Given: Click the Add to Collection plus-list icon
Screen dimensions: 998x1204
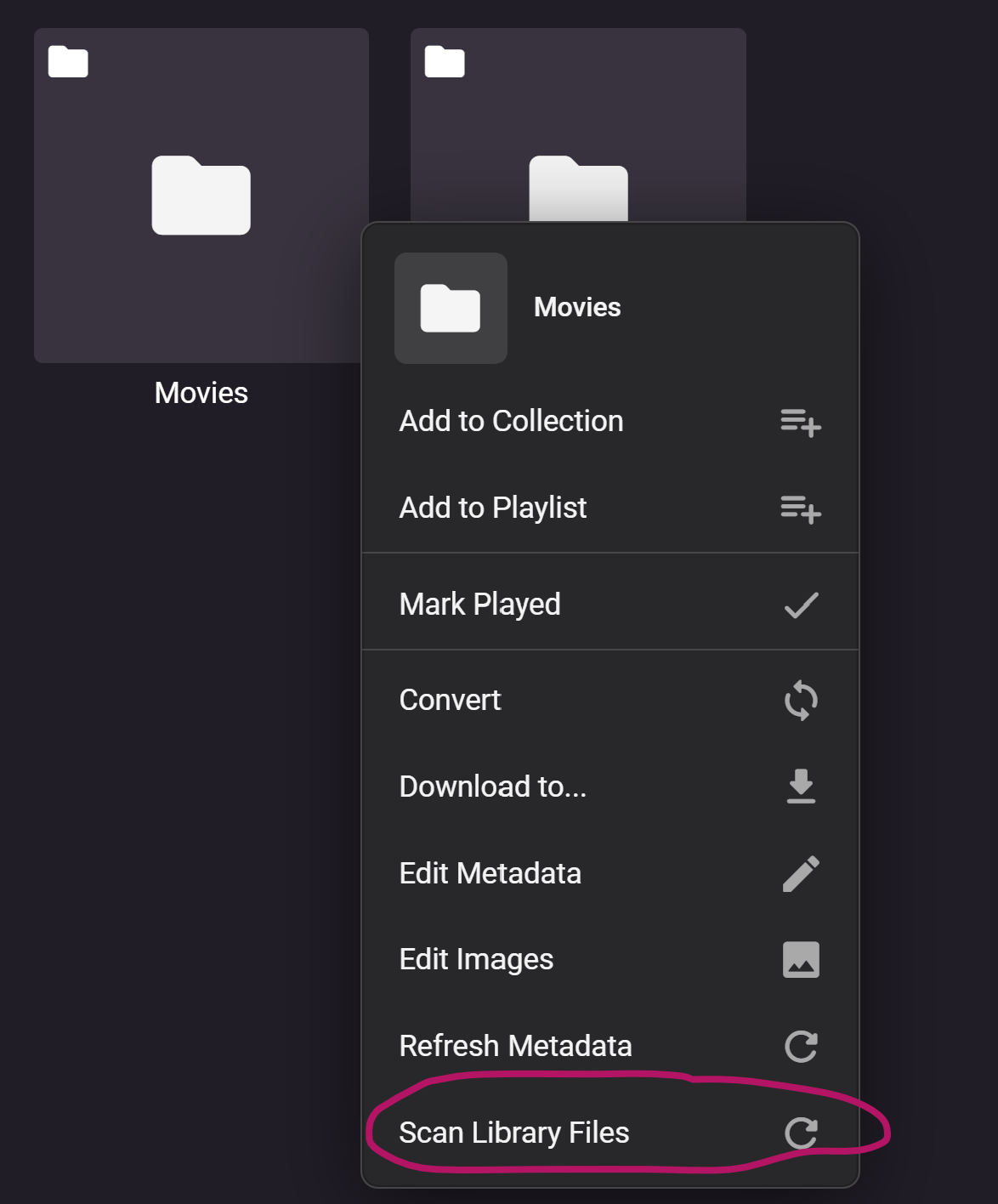Looking at the screenshot, I should point(801,423).
